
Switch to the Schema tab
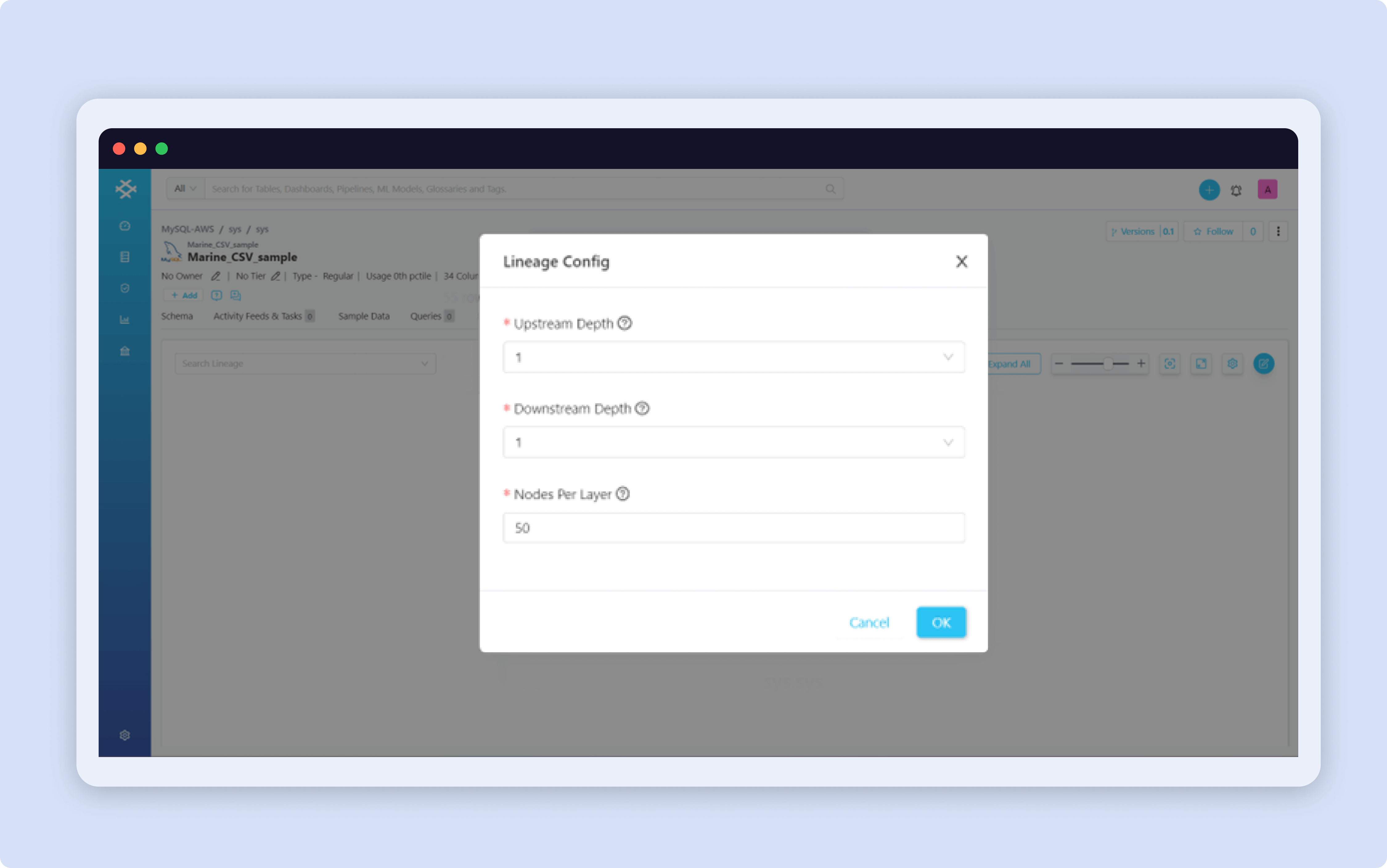click(177, 316)
